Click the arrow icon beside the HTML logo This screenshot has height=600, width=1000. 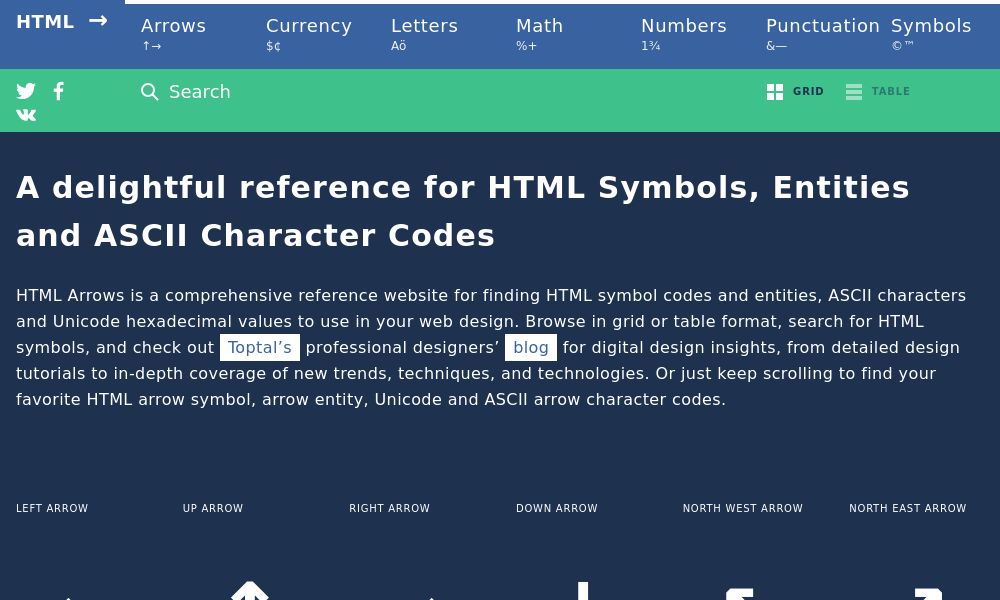97,20
